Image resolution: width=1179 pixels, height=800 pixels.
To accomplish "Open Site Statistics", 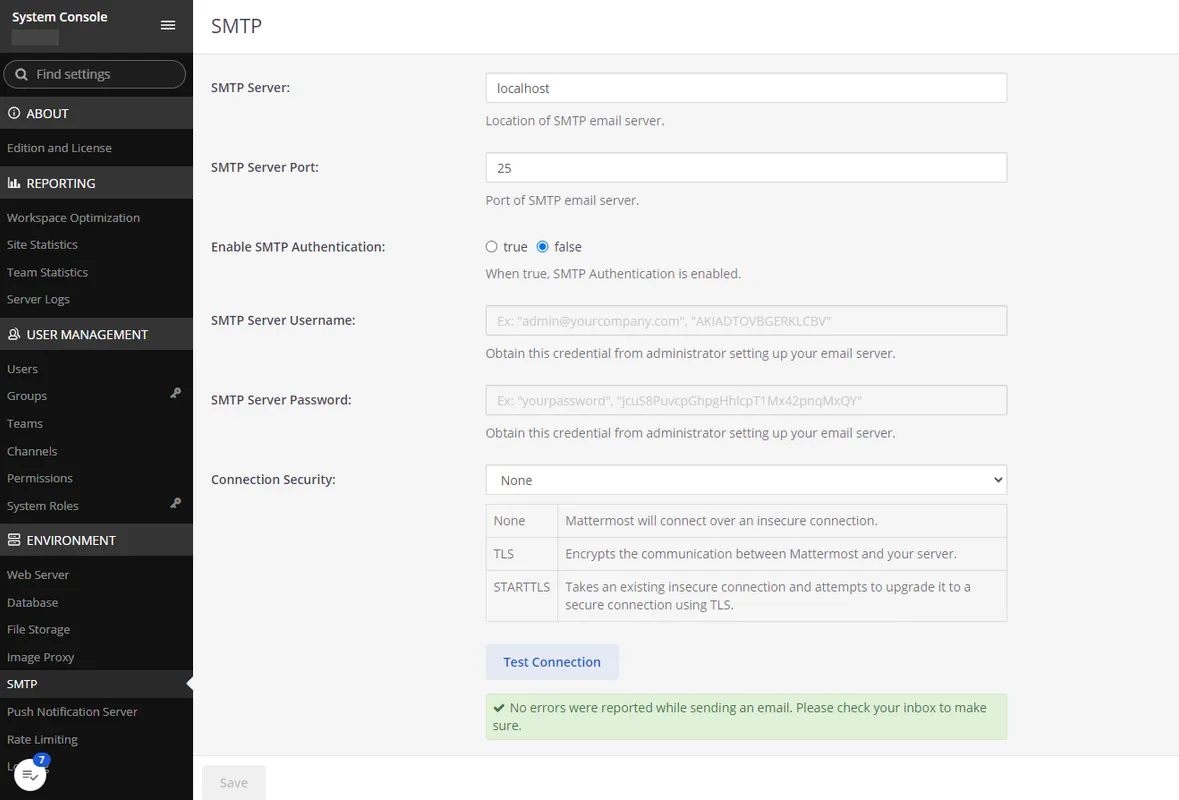I will pyautogui.click(x=42, y=244).
